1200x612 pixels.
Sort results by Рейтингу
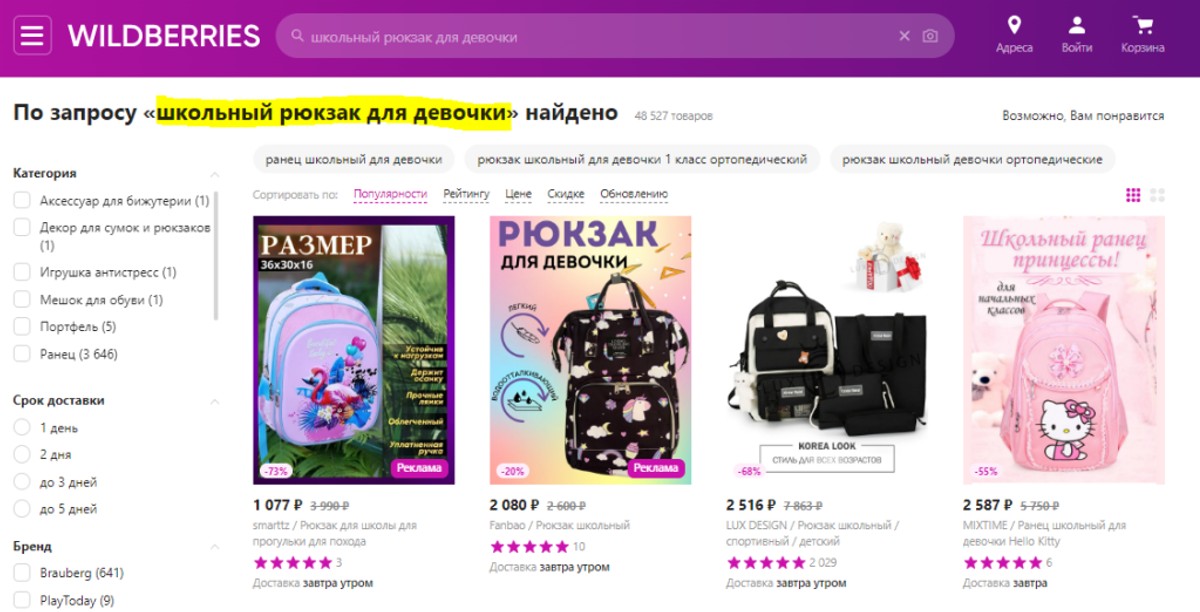click(467, 194)
